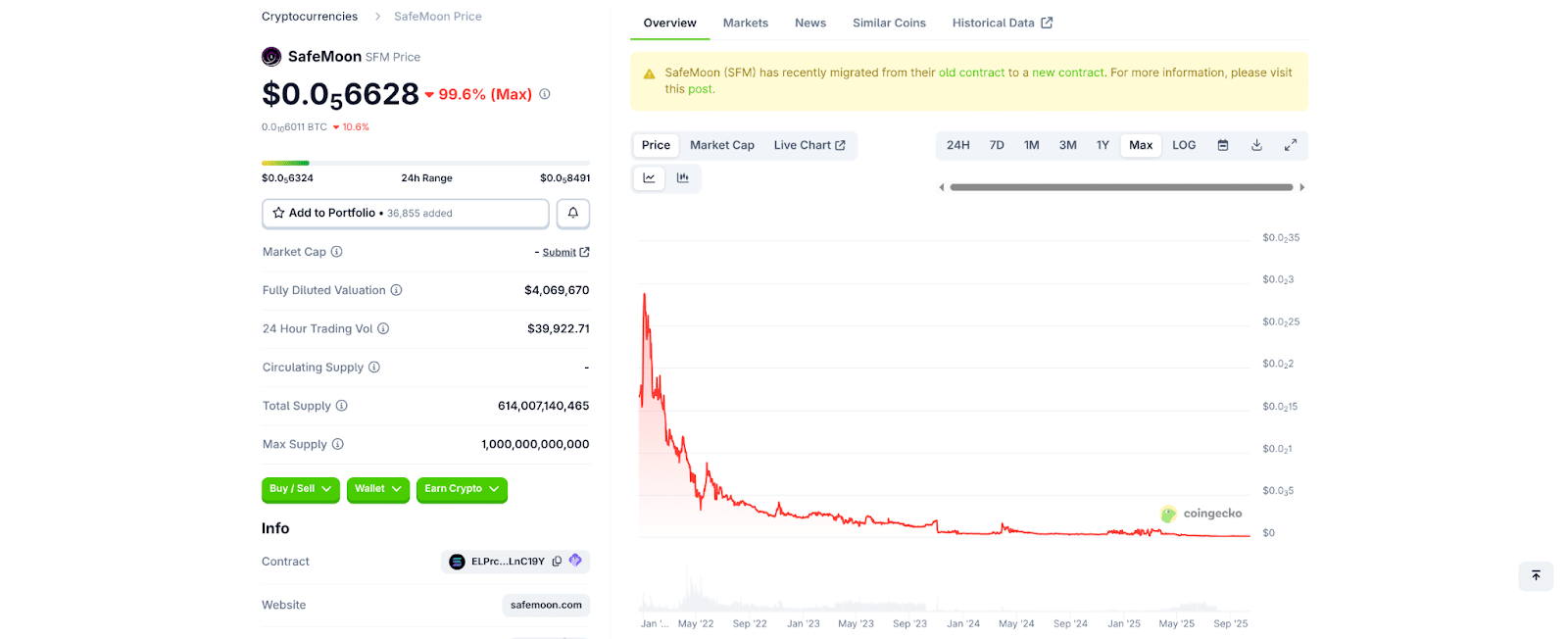1568x639 pixels.
Task: Open Max Supply info icon
Action: [x=337, y=444]
